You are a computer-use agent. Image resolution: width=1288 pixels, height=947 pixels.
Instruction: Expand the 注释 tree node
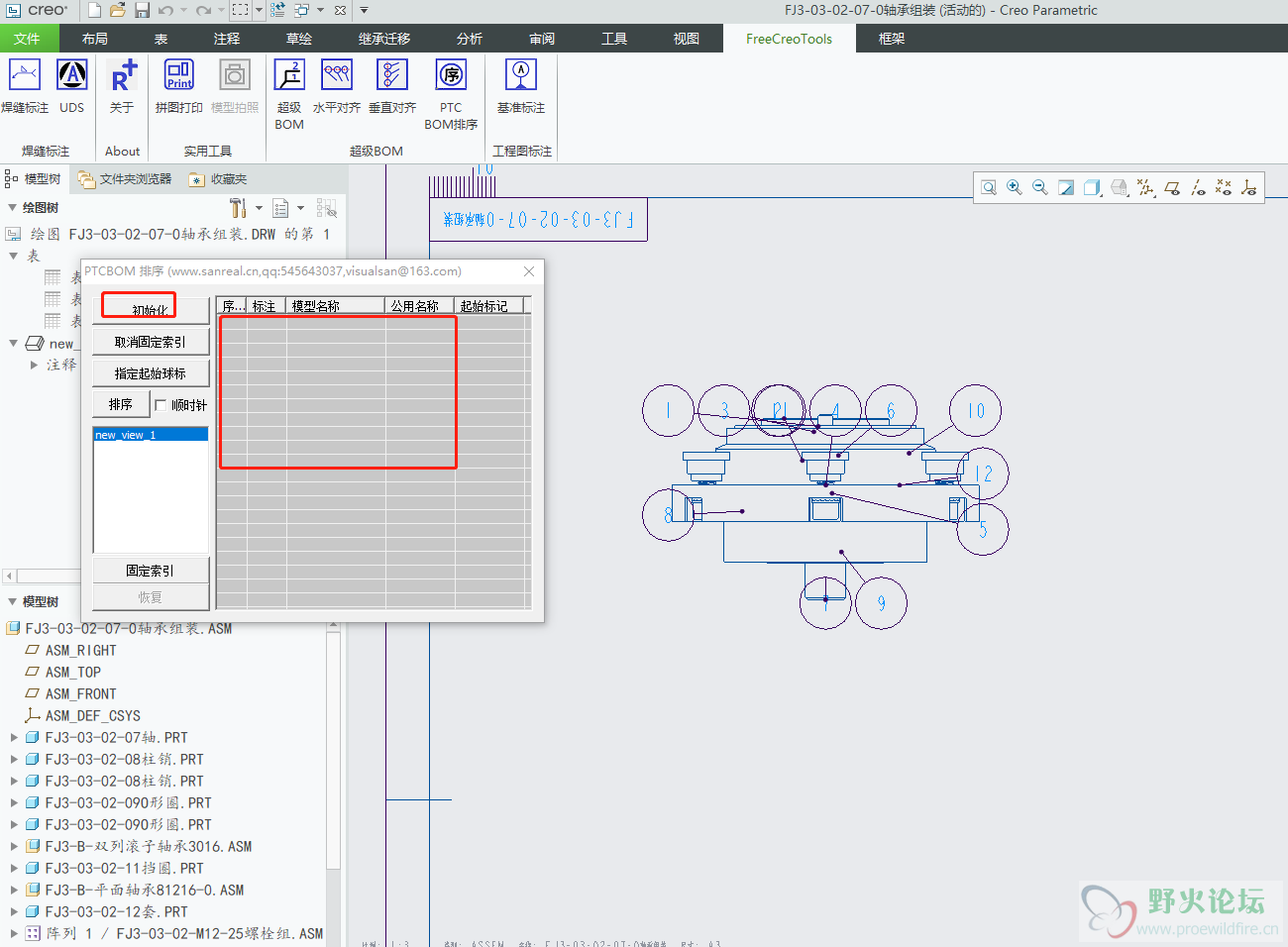(x=35, y=365)
